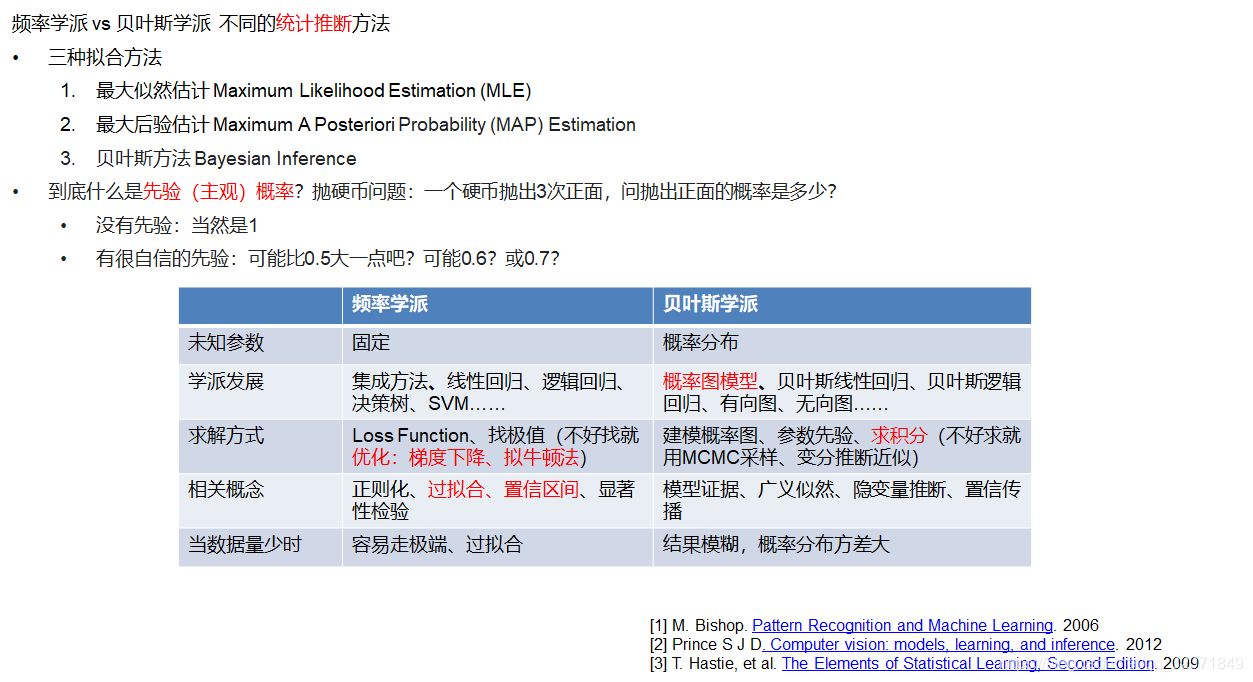Click the slide title beginning 频率学派 vs 贝叶斯学派

tap(201, 24)
